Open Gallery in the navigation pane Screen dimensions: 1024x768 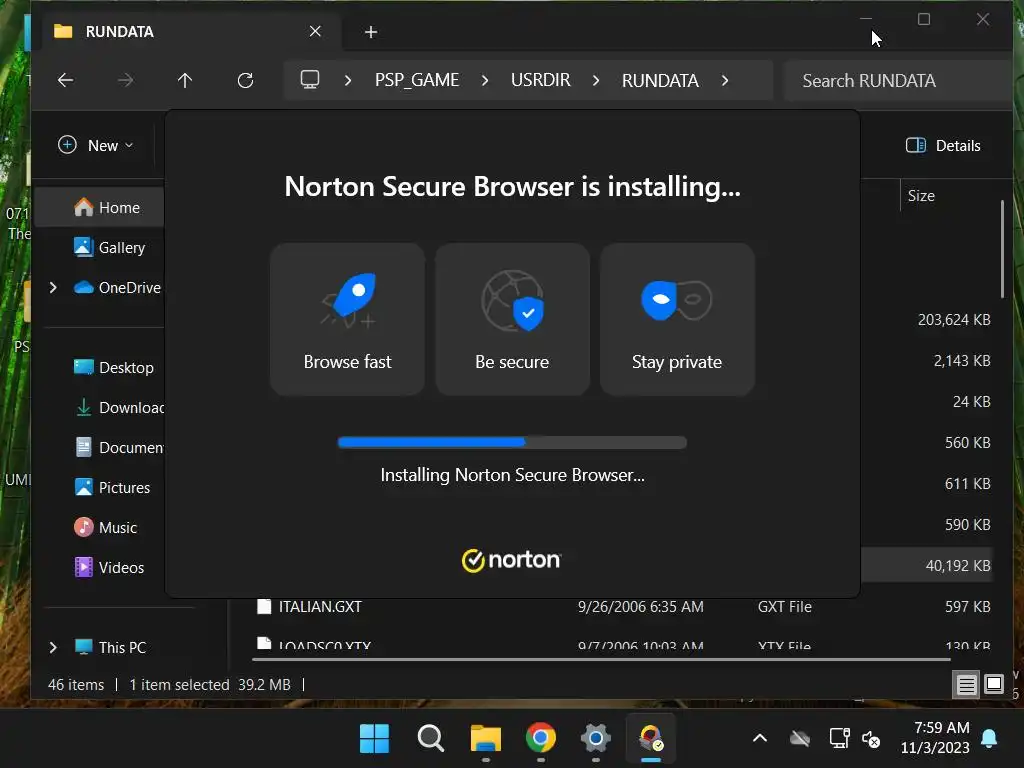coord(109,248)
